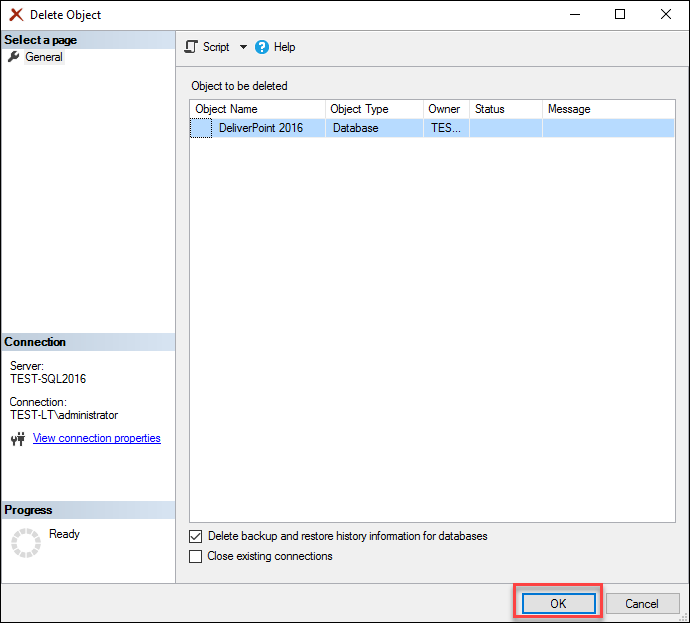Click the Status column header

(506, 109)
